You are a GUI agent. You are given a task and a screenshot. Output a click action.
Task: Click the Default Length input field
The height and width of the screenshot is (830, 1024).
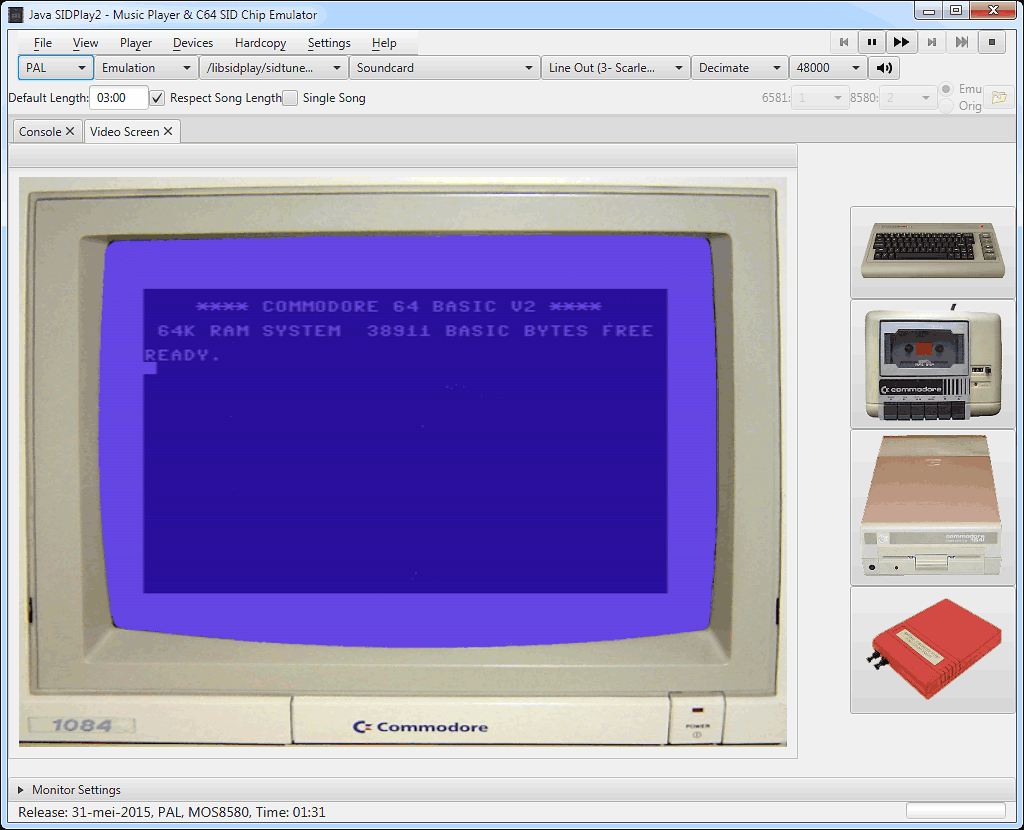119,98
